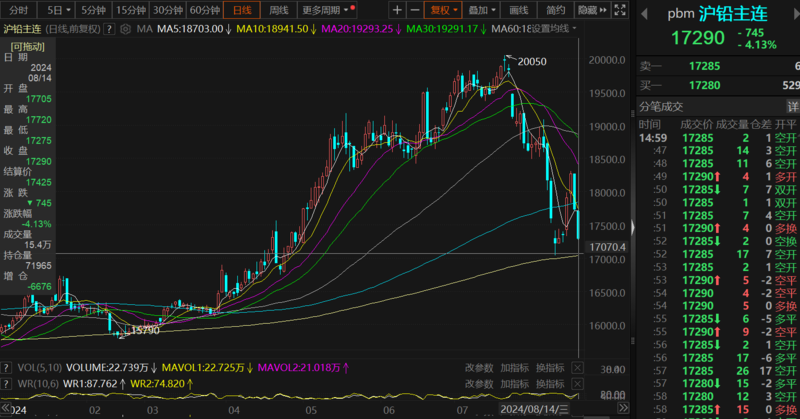Zoom in chart with plus icon
Image resolution: width=800 pixels, height=419 pixels.
398,9
